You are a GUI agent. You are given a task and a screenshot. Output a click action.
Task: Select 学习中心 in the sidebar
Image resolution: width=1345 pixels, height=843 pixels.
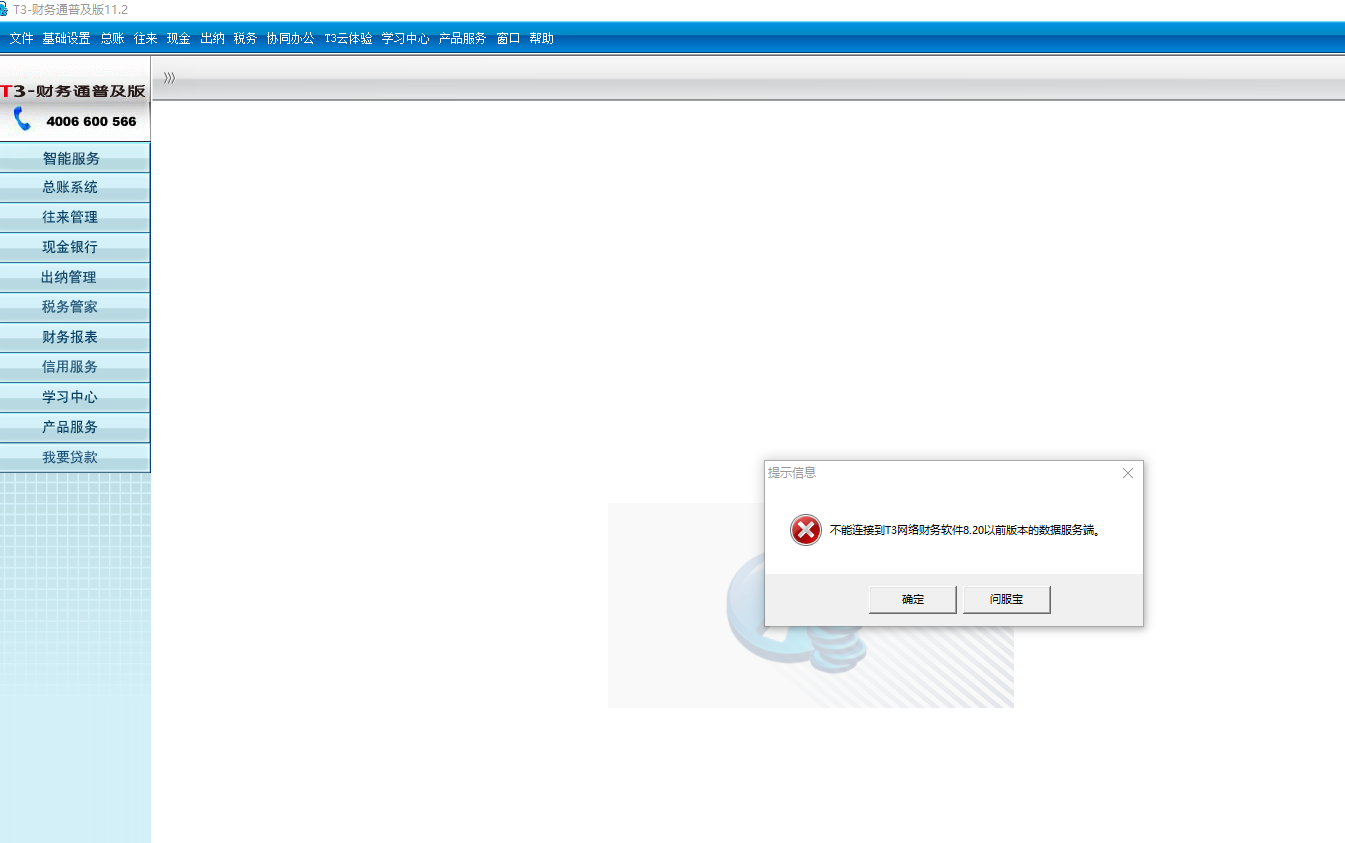click(75, 397)
